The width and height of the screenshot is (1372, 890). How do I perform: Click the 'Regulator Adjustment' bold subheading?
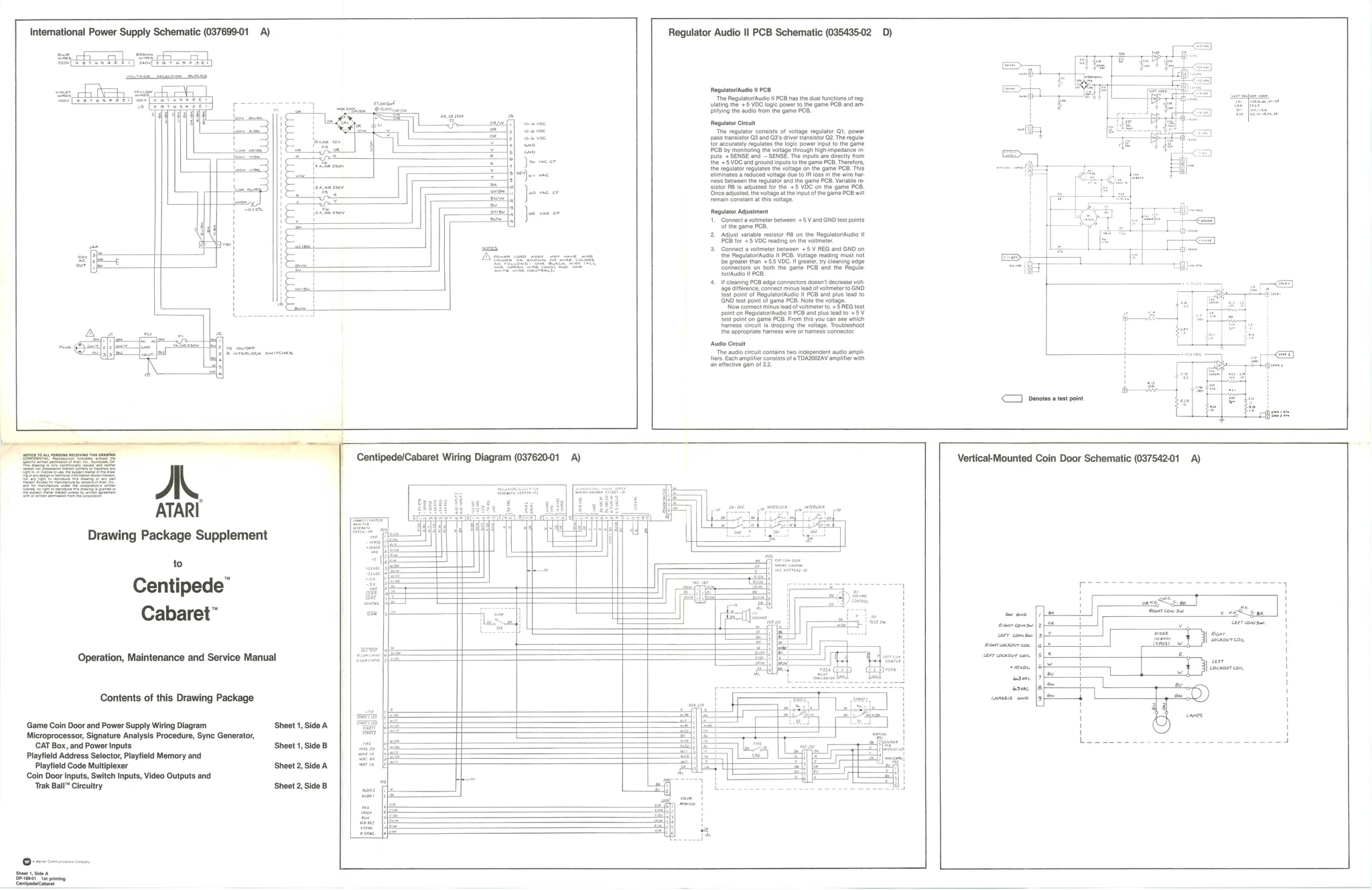(739, 212)
